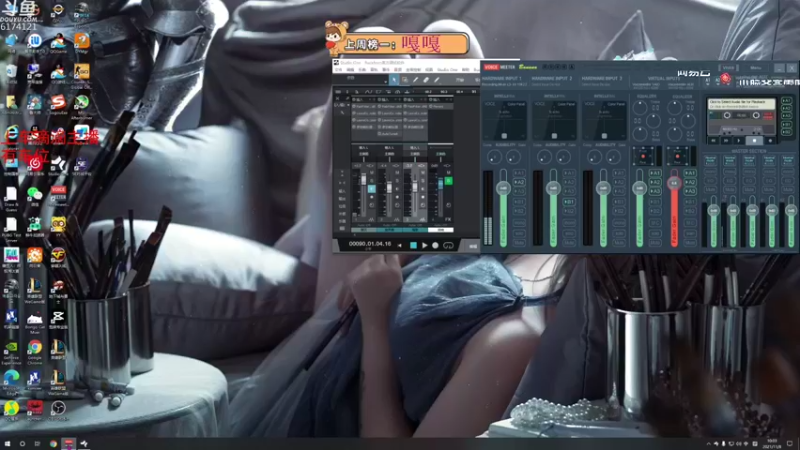Toggle Loop in Studio One transport
The height and width of the screenshot is (450, 800).
point(448,245)
